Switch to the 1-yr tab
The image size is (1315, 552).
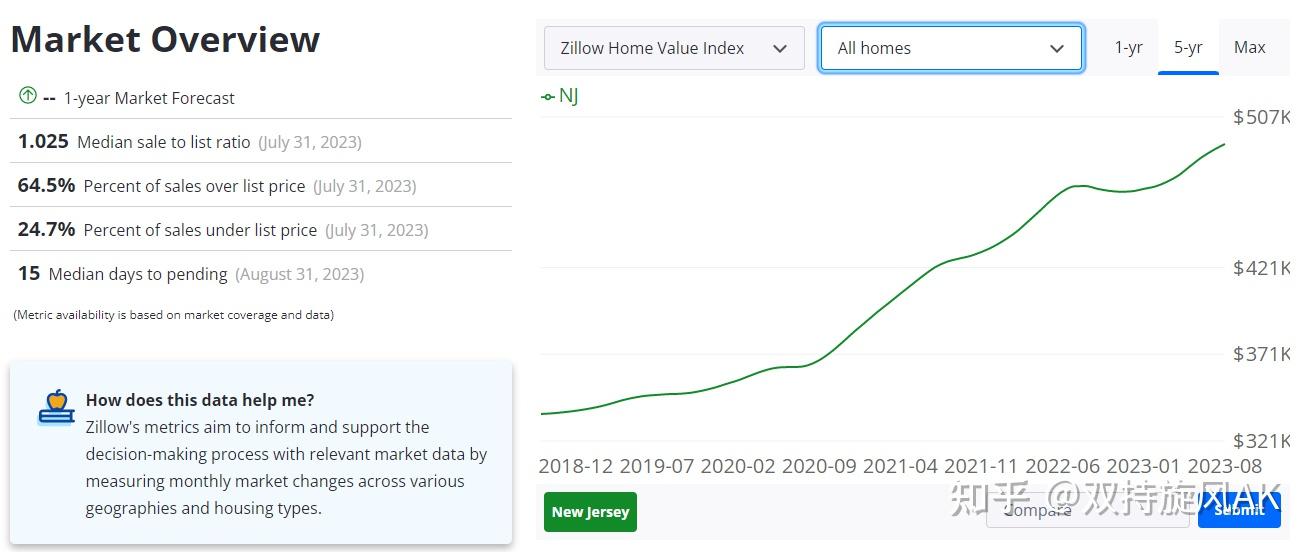[x=1128, y=47]
